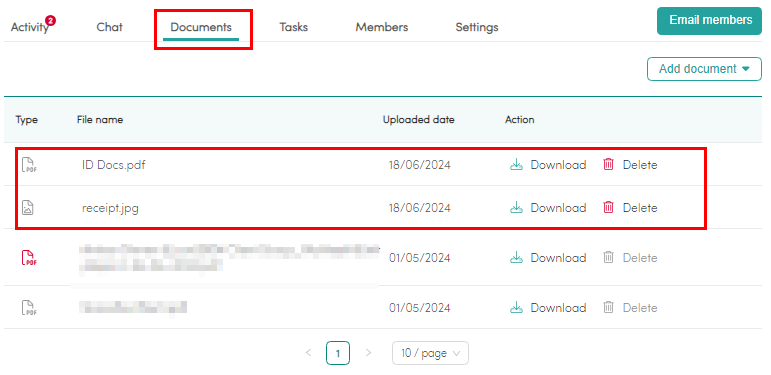Open the Members tab
Viewport: 771px width, 375px height.
point(382,27)
